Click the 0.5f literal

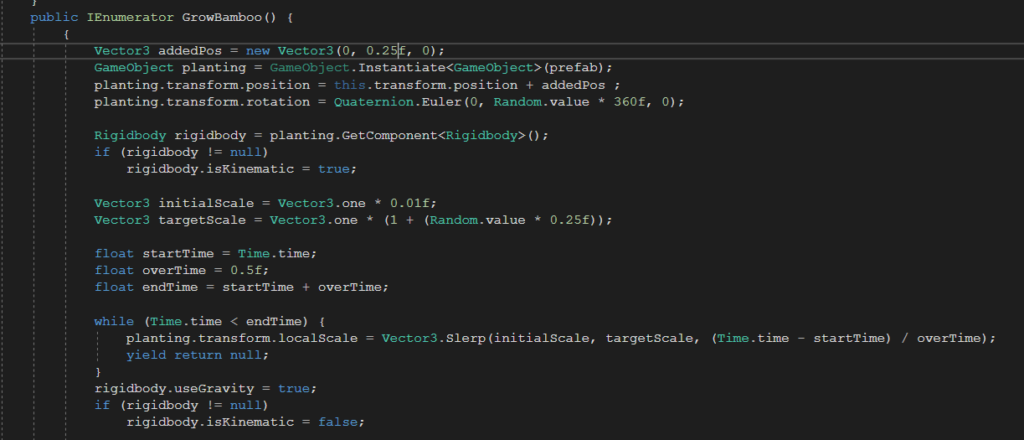tap(246, 270)
